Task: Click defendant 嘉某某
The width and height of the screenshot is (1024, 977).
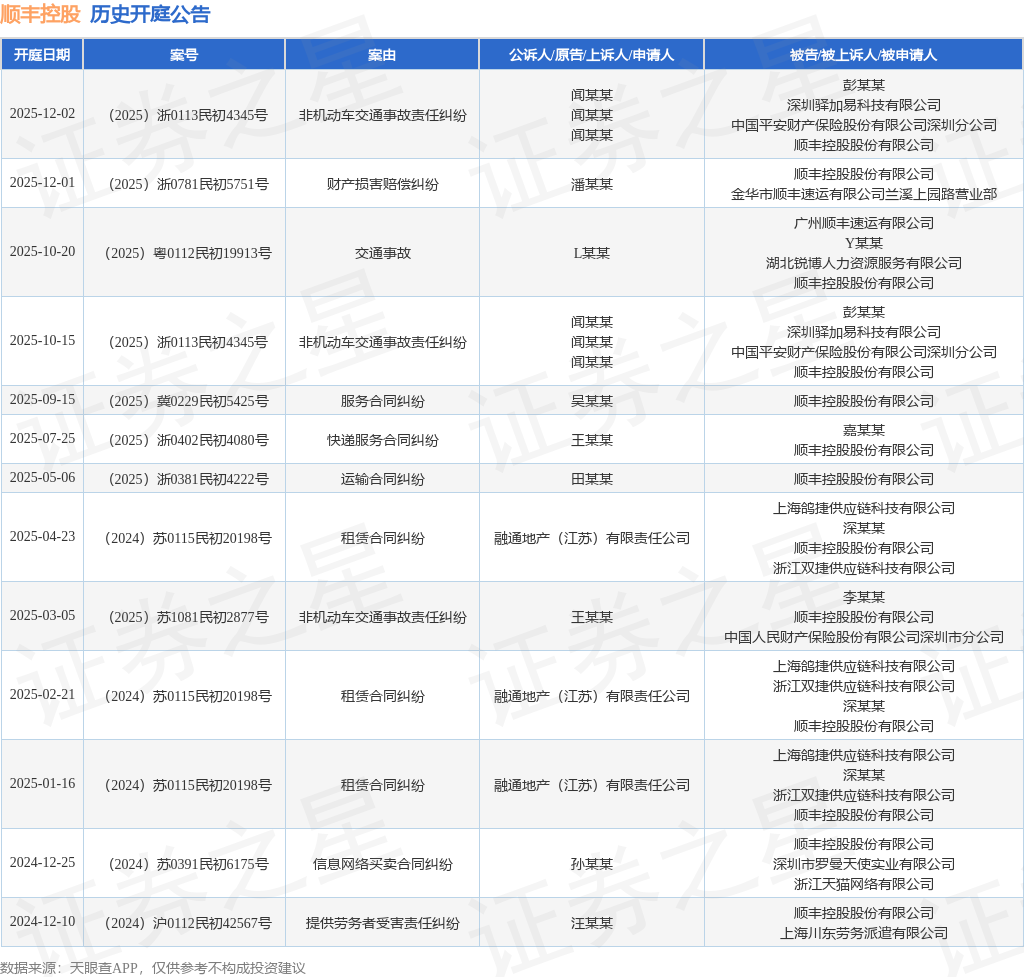Action: click(863, 430)
